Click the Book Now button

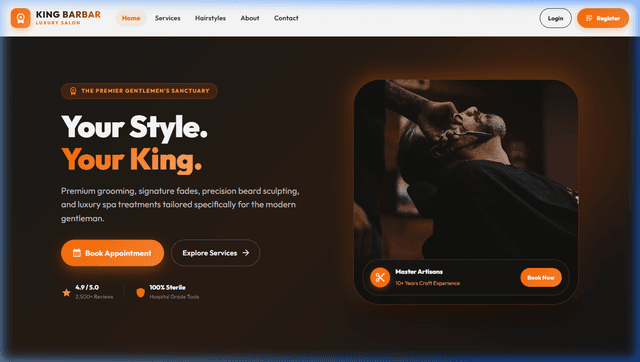[x=541, y=278]
